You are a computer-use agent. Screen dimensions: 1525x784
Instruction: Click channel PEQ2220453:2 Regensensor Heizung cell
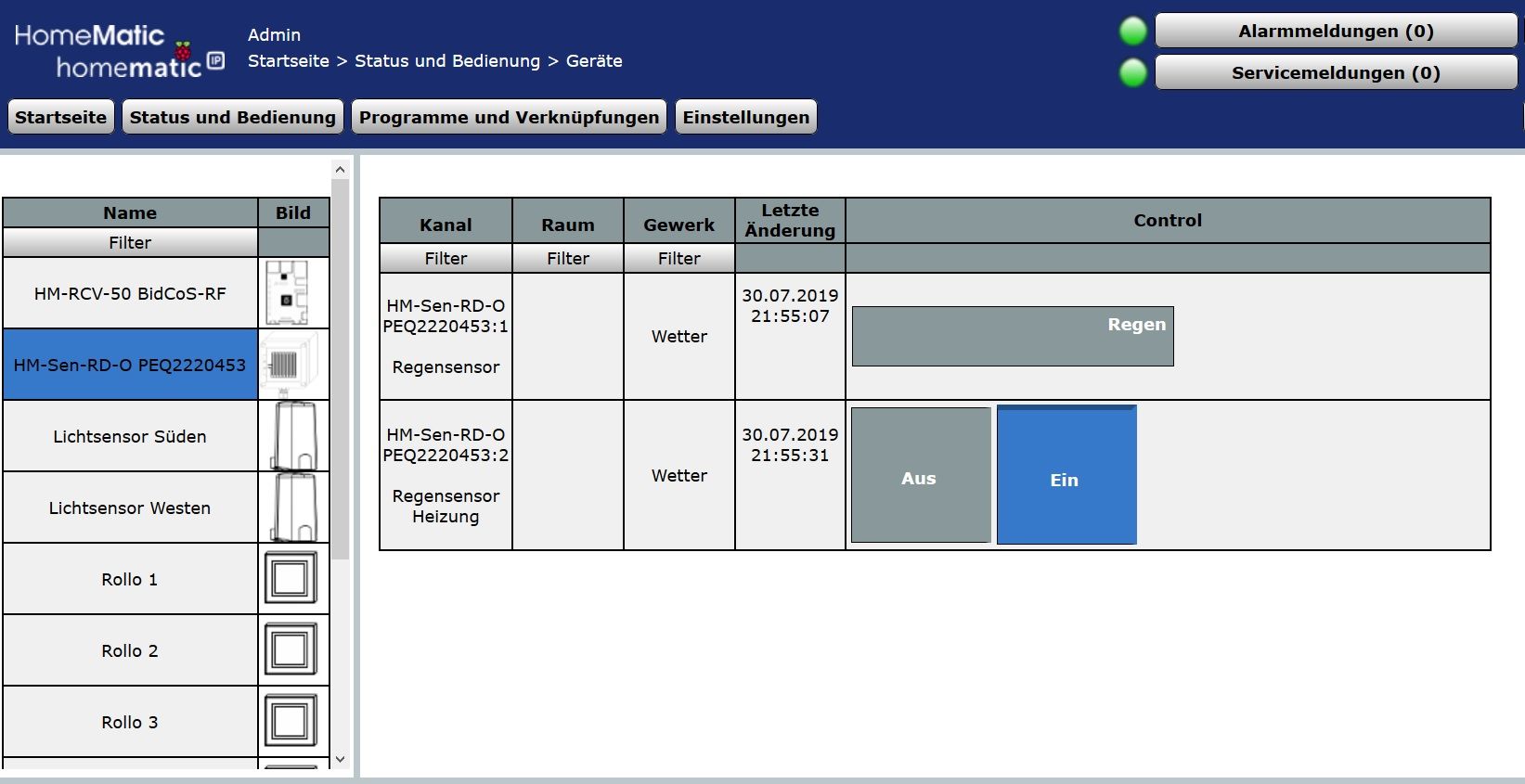pyautogui.click(x=446, y=475)
